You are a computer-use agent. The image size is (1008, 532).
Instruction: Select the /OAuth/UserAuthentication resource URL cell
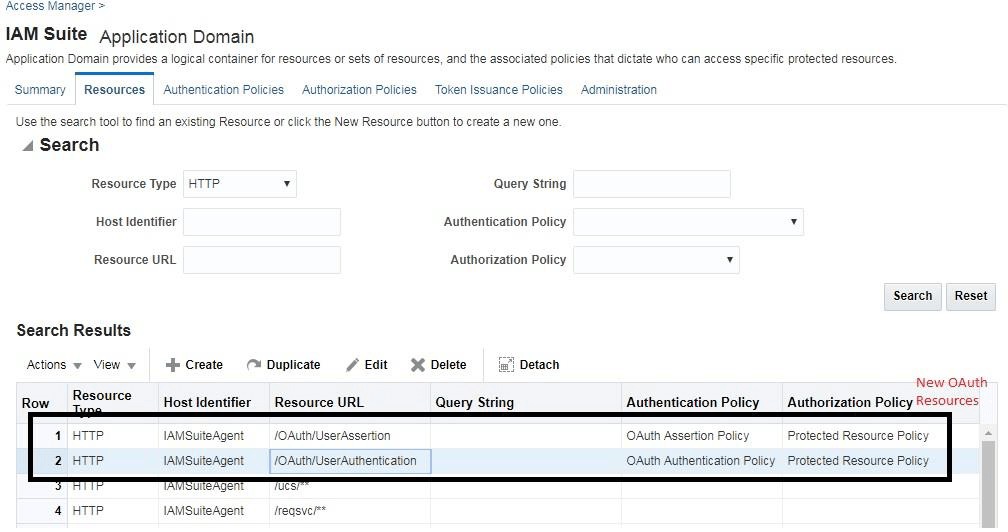[350, 461]
